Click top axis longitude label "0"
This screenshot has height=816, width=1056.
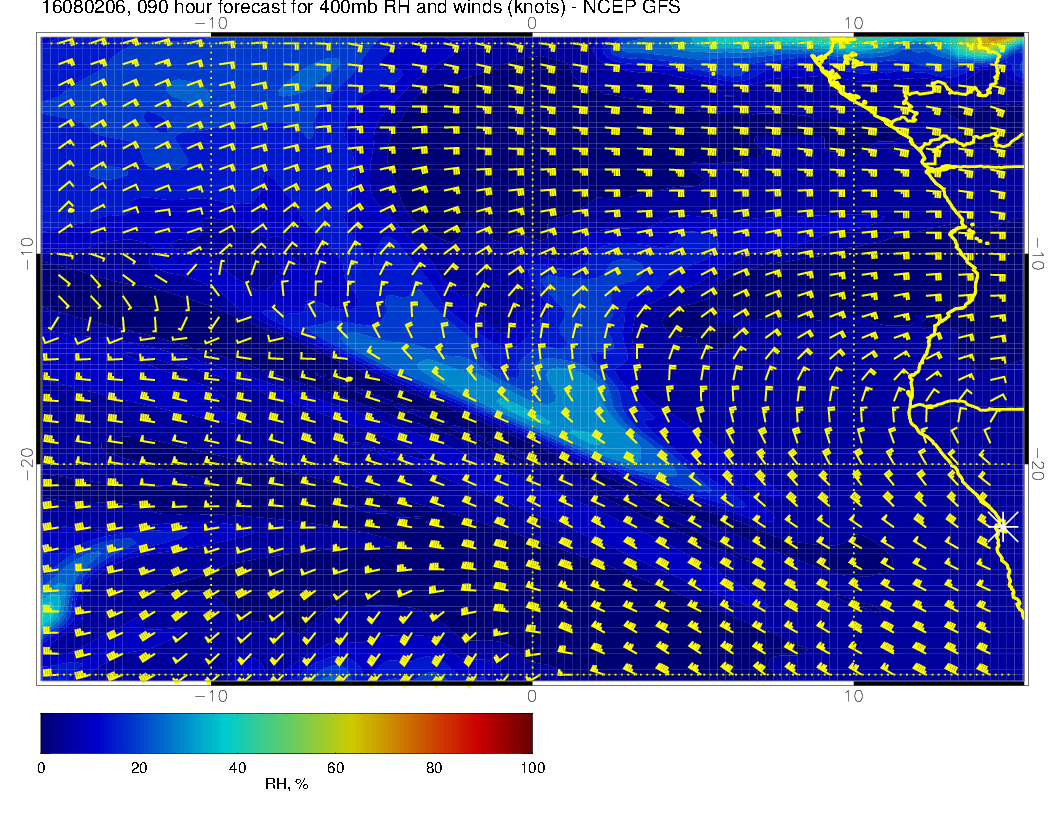[x=532, y=24]
